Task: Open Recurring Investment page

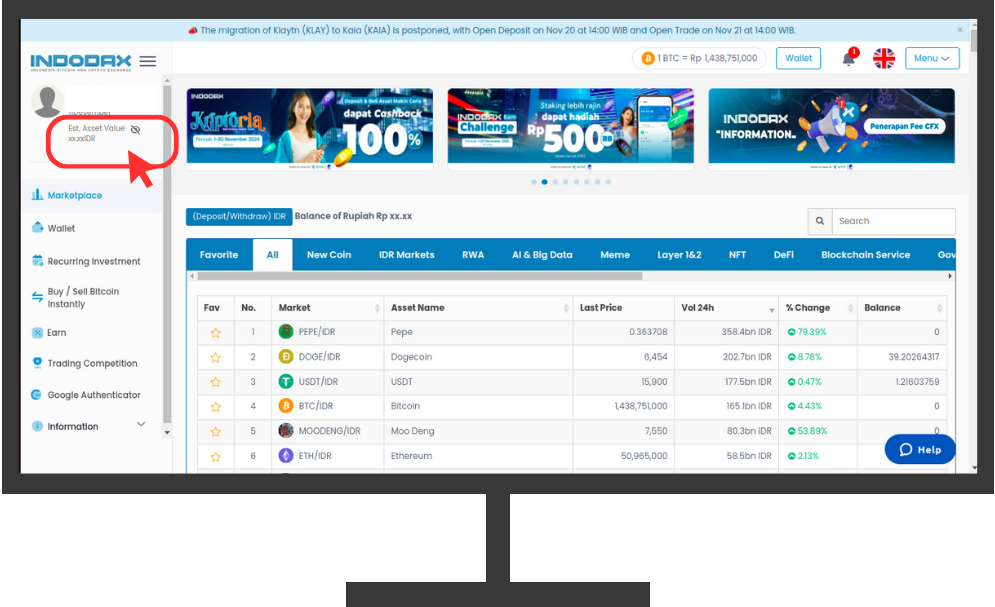Action: (x=94, y=261)
